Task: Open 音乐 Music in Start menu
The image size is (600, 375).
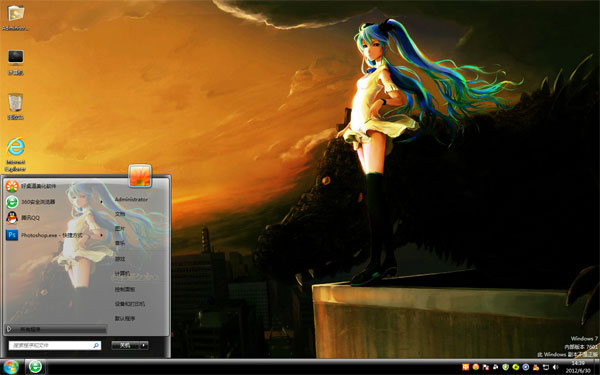Action: coord(120,243)
